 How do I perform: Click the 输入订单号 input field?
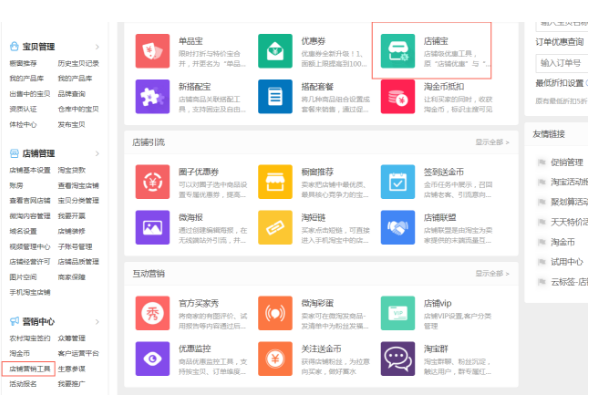562,63
